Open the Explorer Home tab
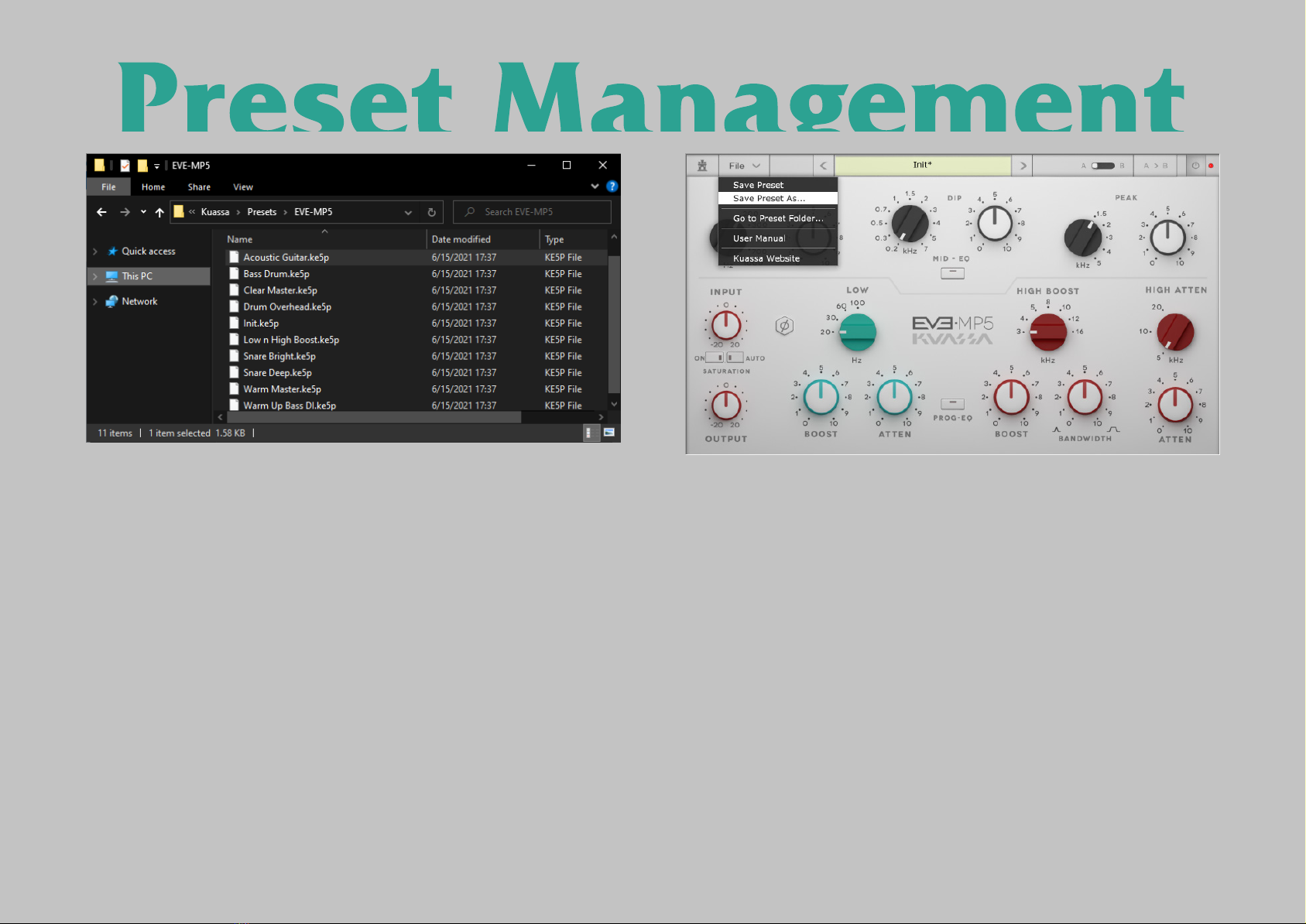The width and height of the screenshot is (1306, 924). (x=153, y=187)
